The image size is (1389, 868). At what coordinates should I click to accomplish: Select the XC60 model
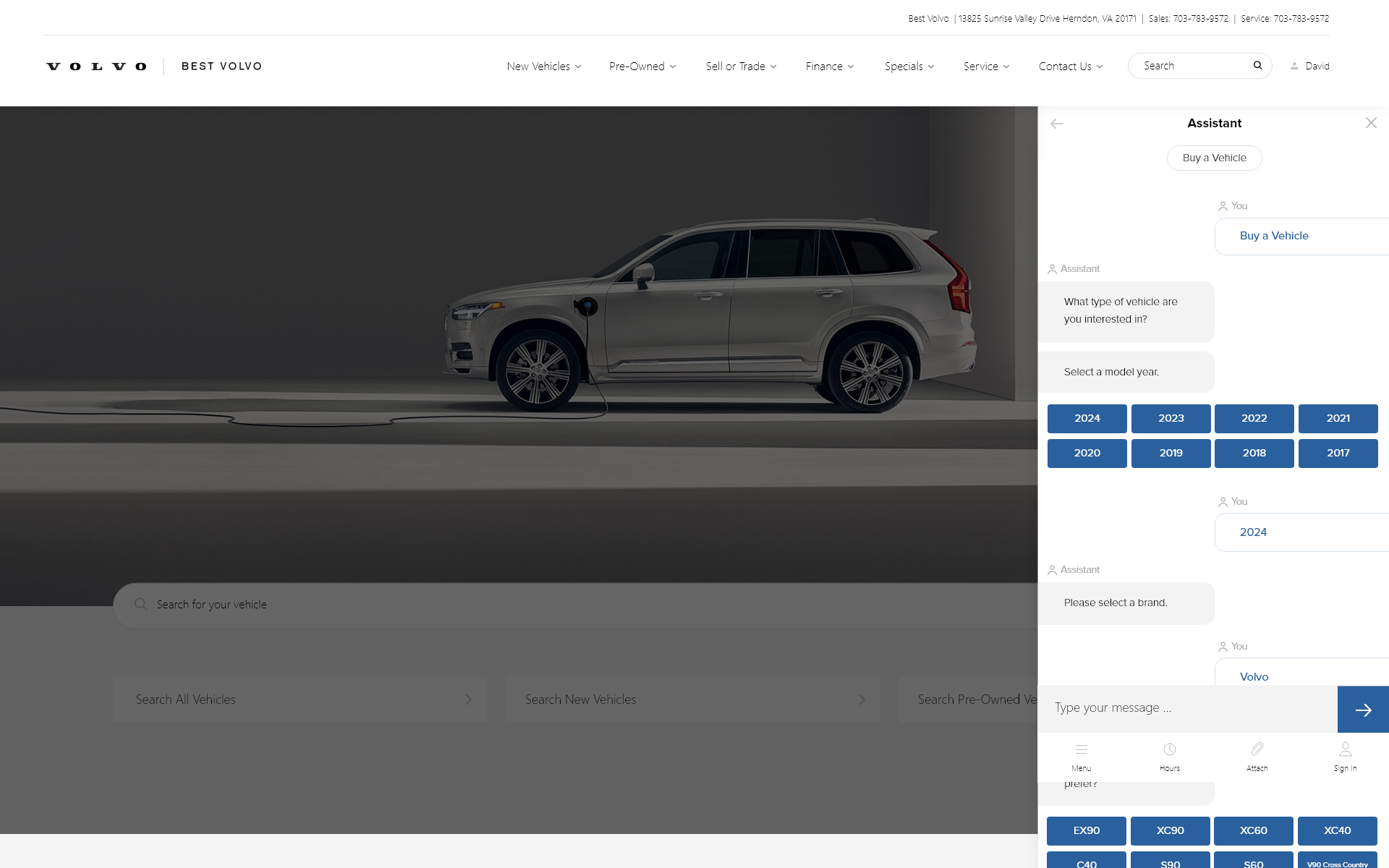pos(1254,830)
